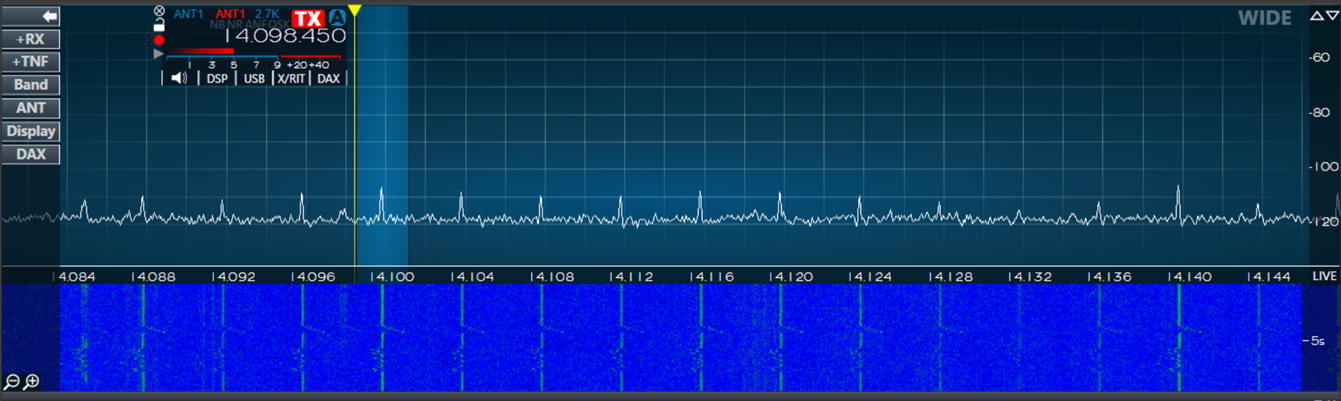Click the 14.124 frequency label
This screenshot has height=401, width=1341.
click(x=870, y=276)
